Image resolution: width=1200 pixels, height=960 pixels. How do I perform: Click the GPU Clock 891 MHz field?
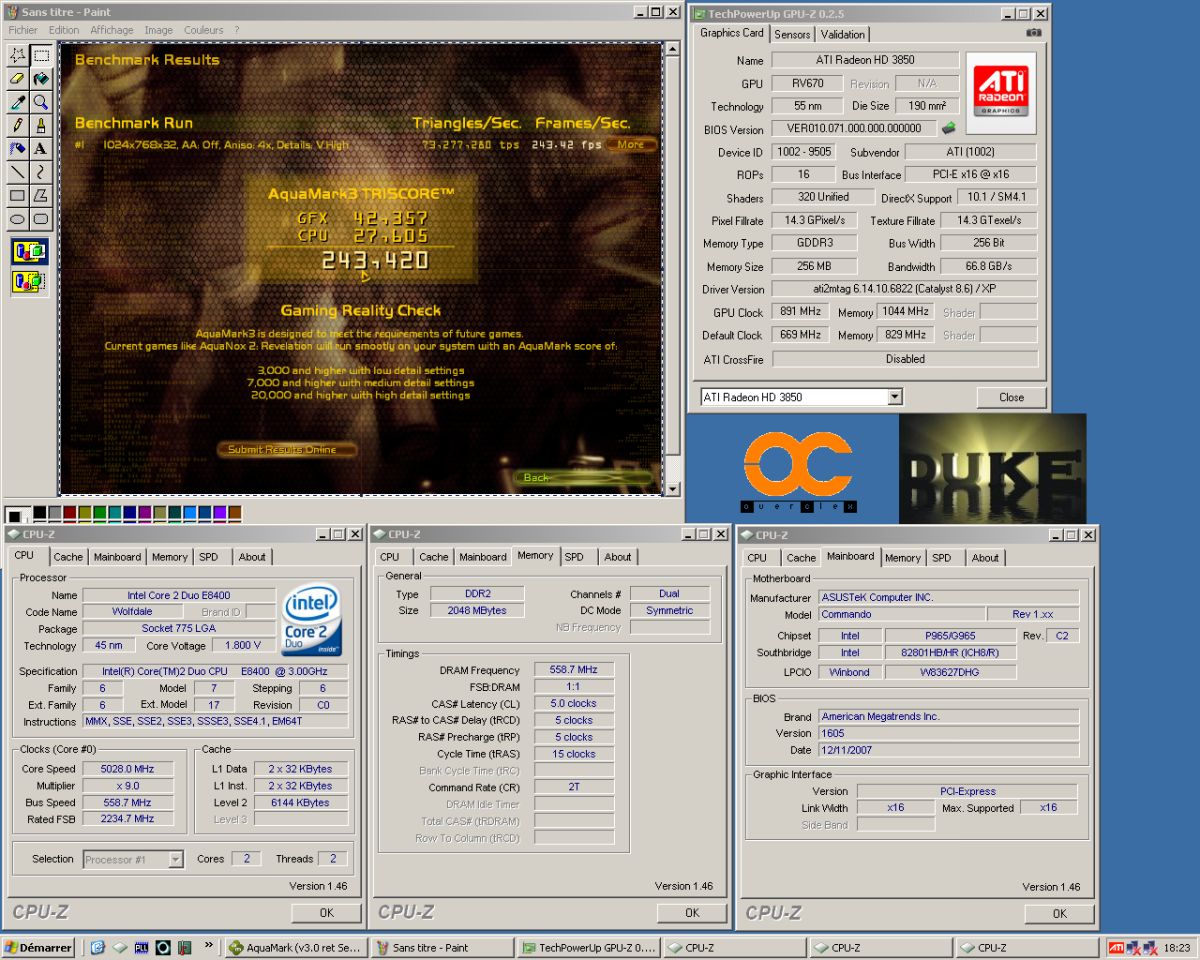(x=798, y=312)
